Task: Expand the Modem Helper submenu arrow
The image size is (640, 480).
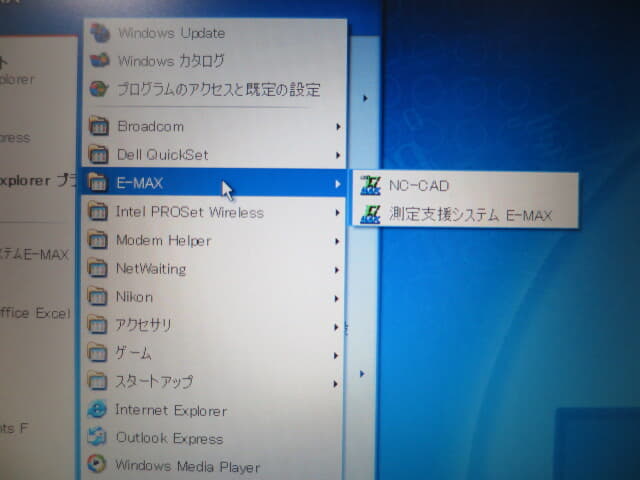Action: pyautogui.click(x=337, y=242)
